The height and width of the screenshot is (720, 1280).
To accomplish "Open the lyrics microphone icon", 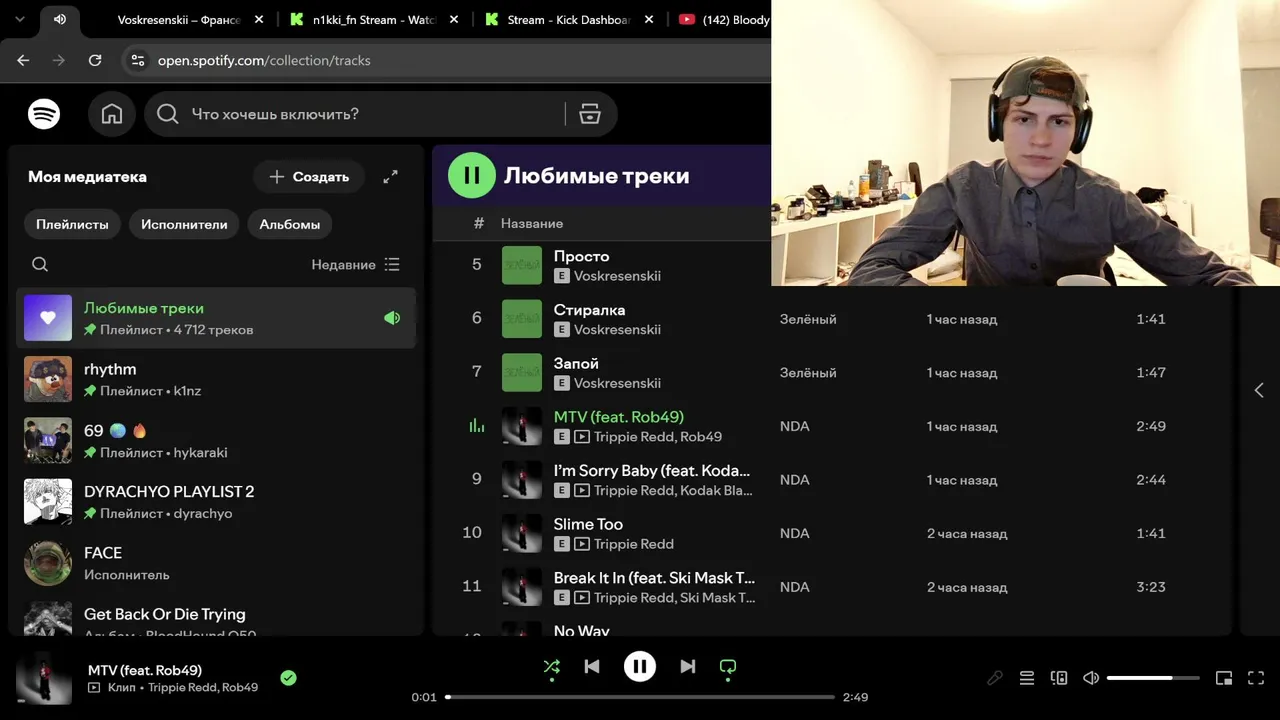I will tap(995, 678).
